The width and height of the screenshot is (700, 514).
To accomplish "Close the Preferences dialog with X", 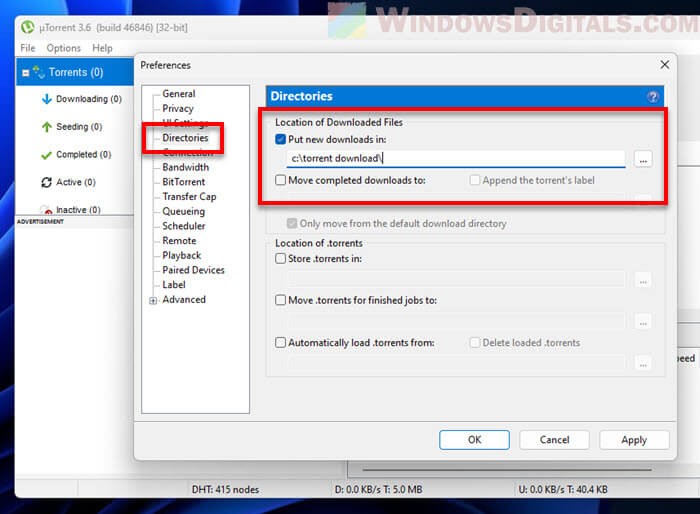I will (664, 65).
